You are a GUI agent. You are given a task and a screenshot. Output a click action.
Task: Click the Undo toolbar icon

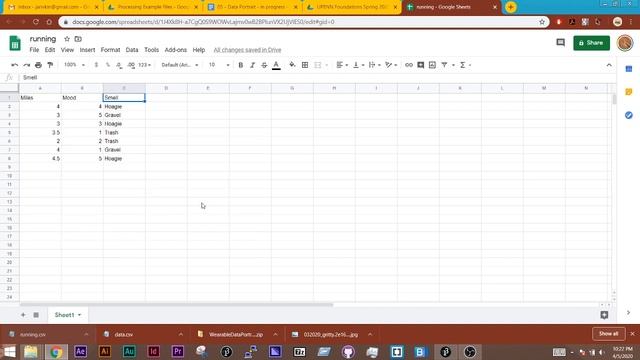pos(15,65)
